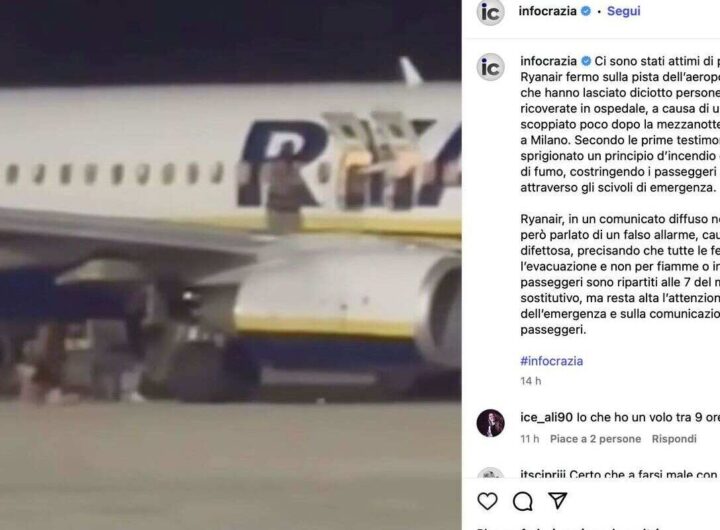Click the verified badge in the header
Viewport: 720px width, 530px height.
pos(586,11)
